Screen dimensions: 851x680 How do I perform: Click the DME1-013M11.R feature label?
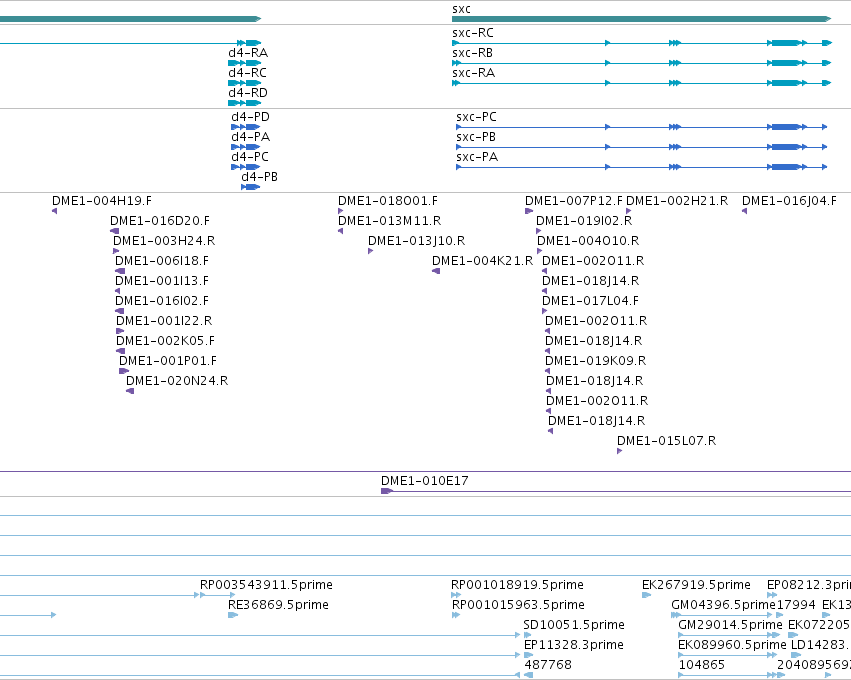pos(390,221)
